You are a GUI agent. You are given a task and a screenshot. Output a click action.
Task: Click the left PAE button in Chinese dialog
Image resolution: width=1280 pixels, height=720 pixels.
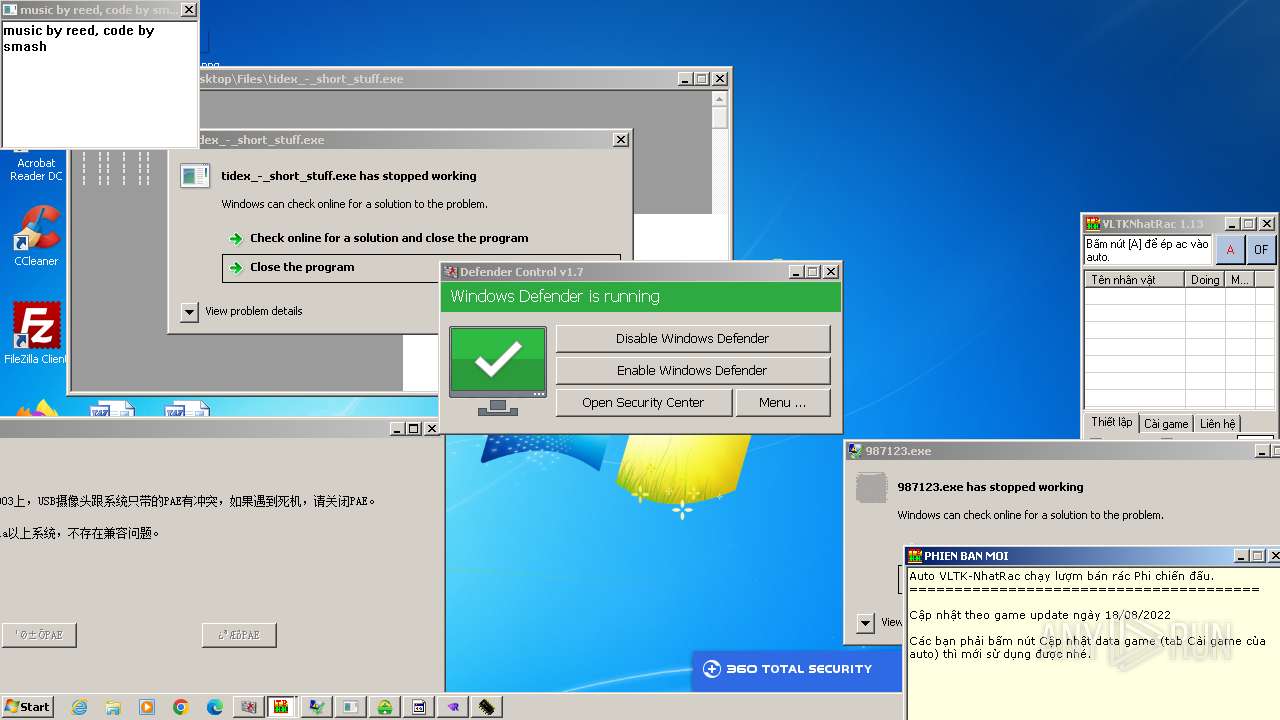coord(39,635)
